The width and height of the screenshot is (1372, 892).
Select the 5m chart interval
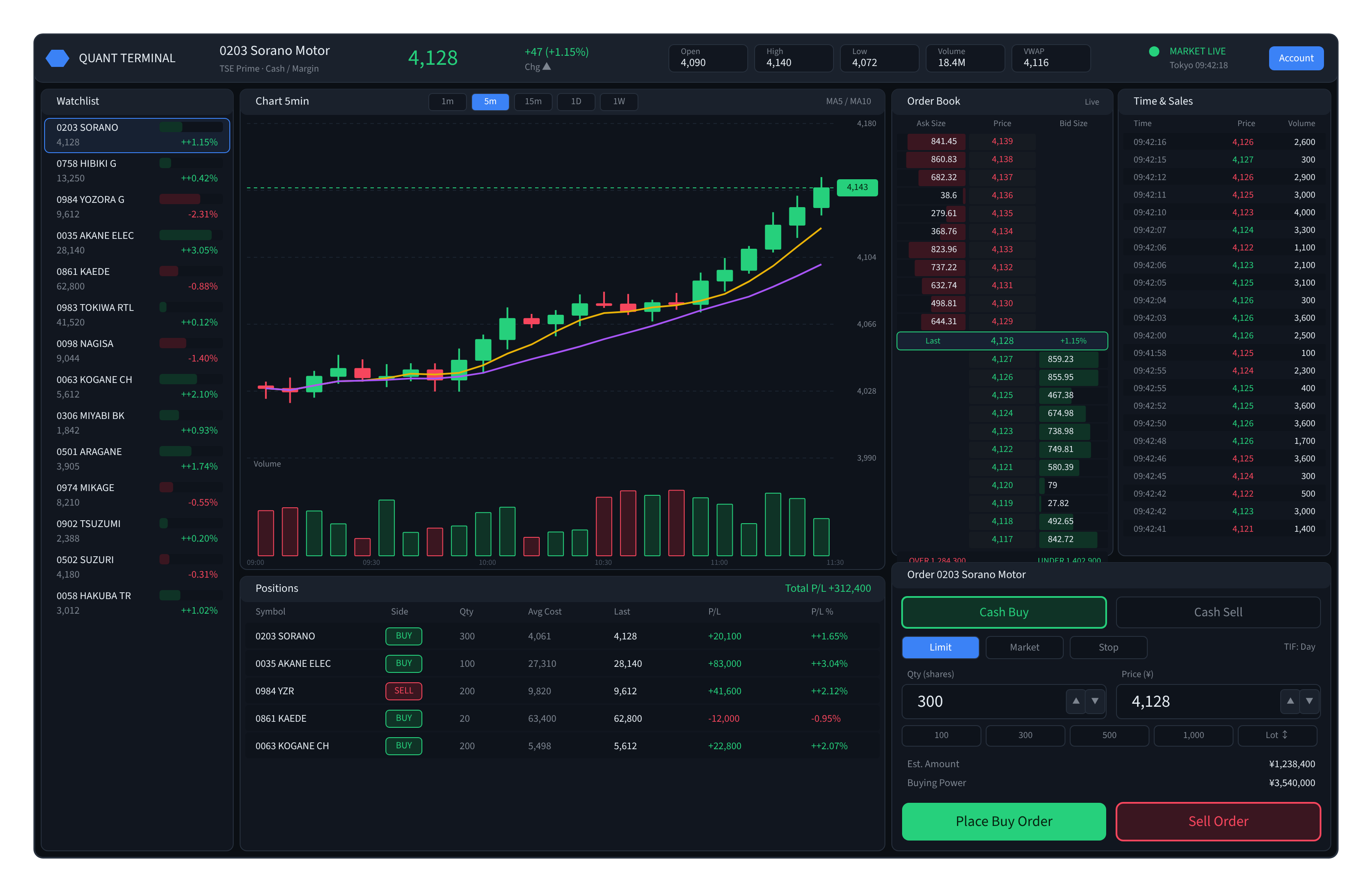click(x=490, y=102)
